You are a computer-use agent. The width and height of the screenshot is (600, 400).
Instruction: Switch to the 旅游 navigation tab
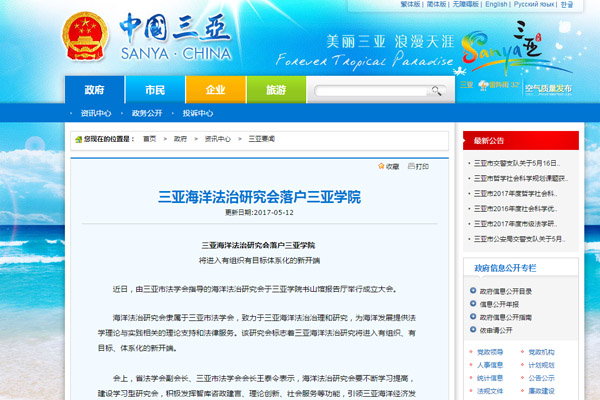click(x=276, y=89)
